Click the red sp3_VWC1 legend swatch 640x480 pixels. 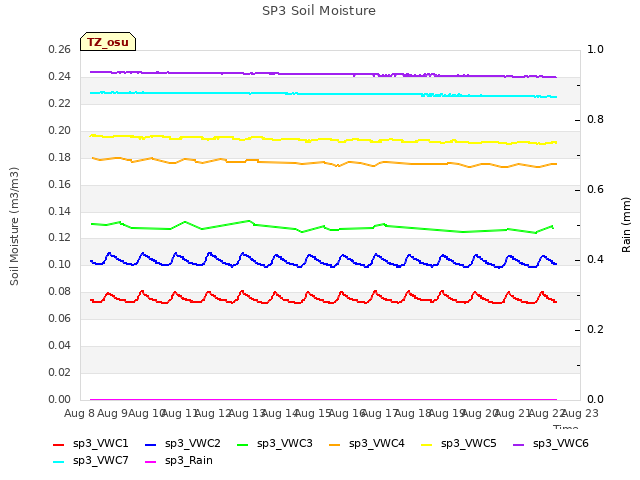[x=59, y=445]
